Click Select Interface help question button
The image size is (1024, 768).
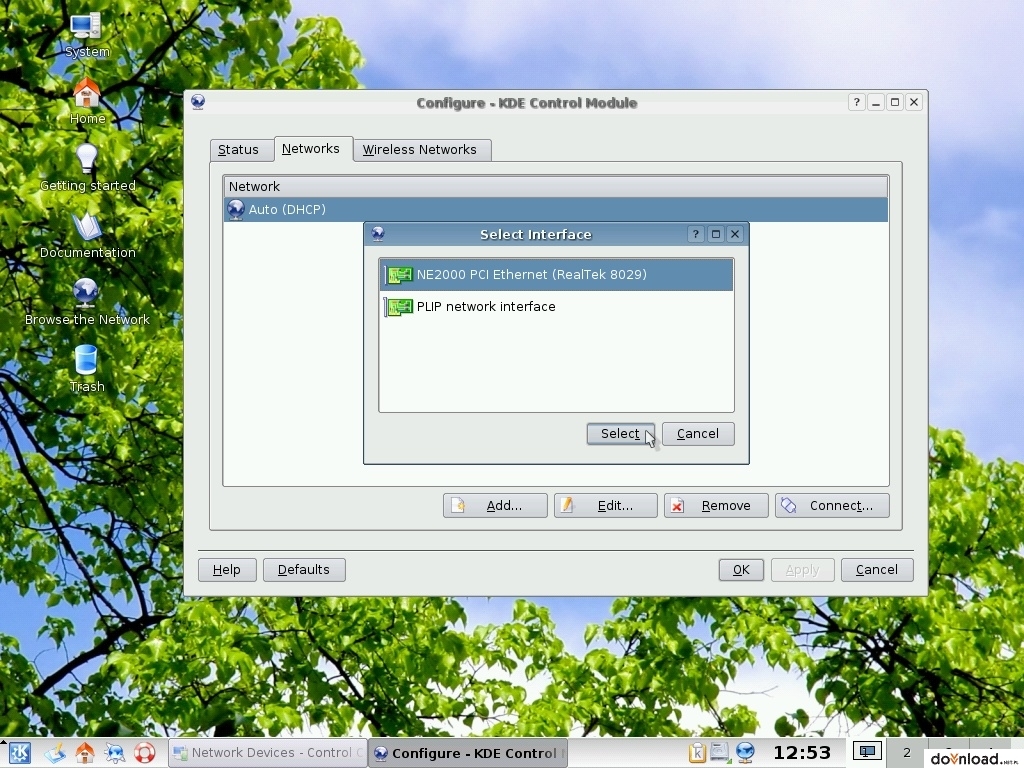pos(696,234)
